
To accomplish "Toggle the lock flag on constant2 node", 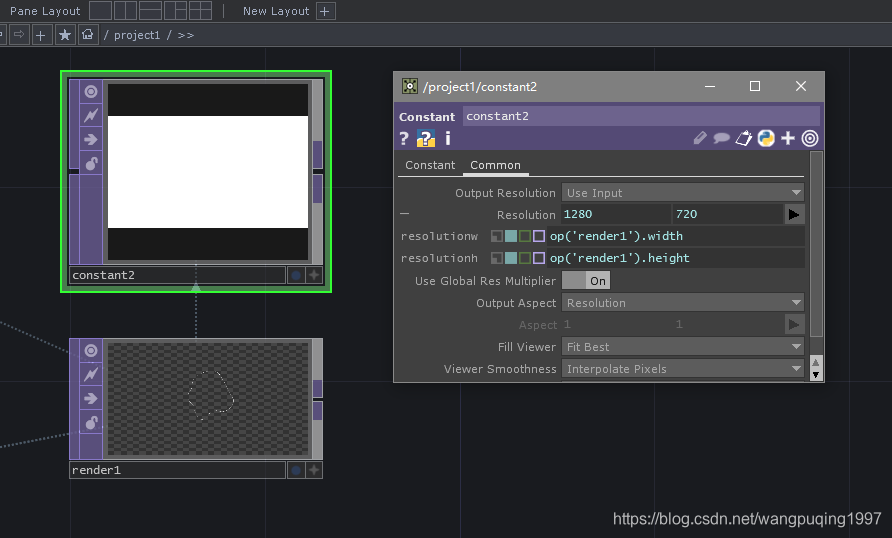I will (91, 164).
